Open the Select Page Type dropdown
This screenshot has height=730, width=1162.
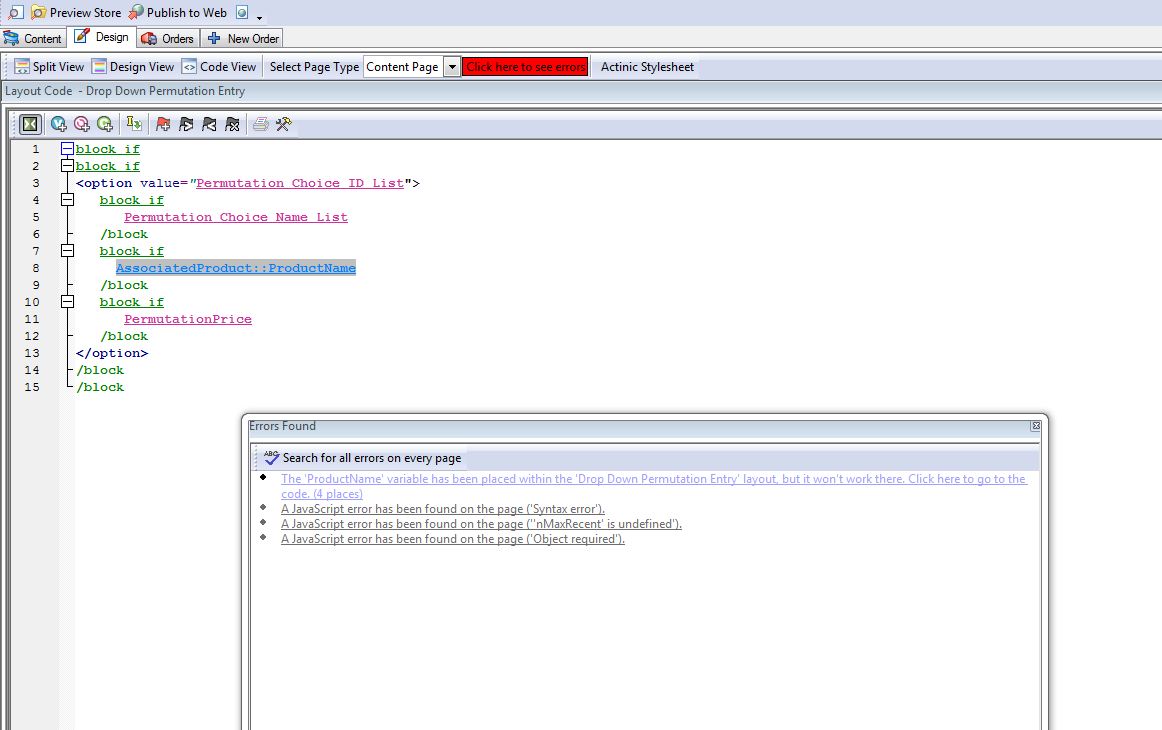451,67
